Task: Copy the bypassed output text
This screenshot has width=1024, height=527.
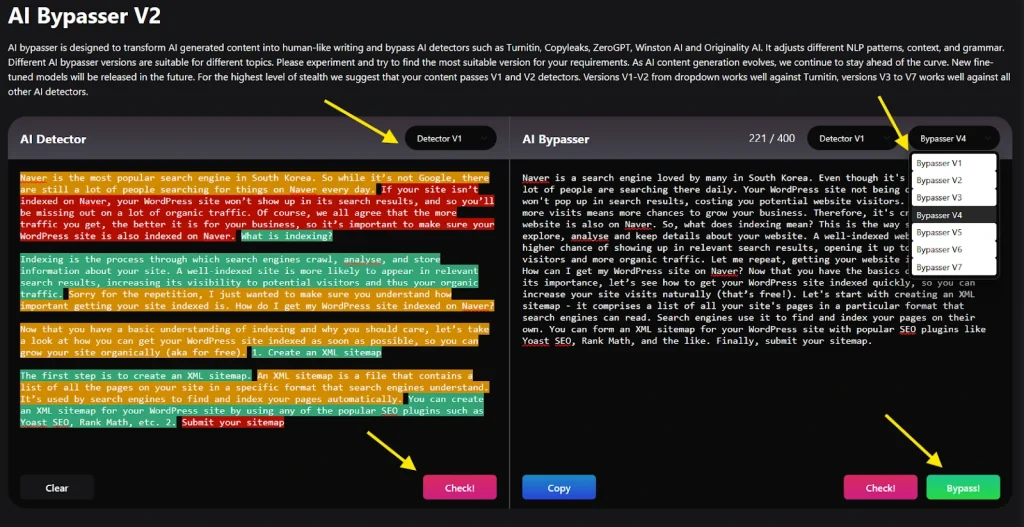Action: (x=559, y=487)
